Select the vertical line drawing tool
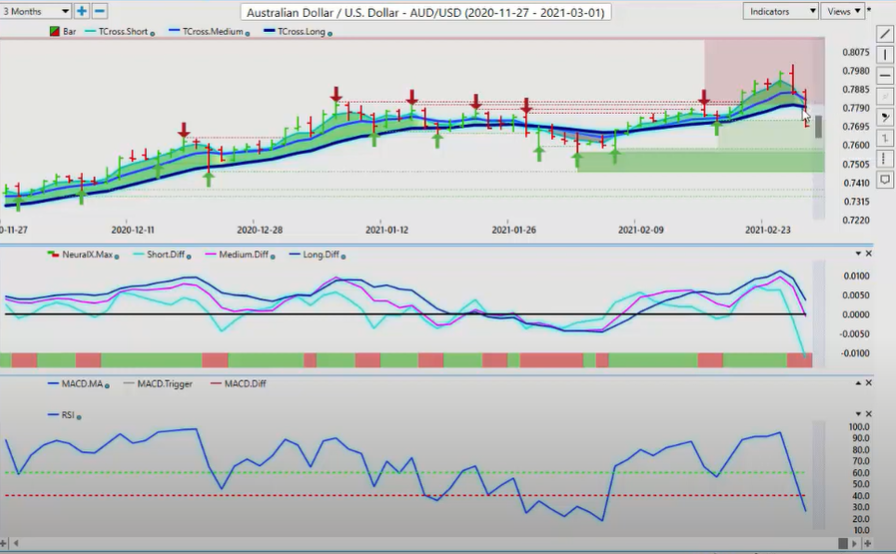This screenshot has width=896, height=554. [885, 55]
